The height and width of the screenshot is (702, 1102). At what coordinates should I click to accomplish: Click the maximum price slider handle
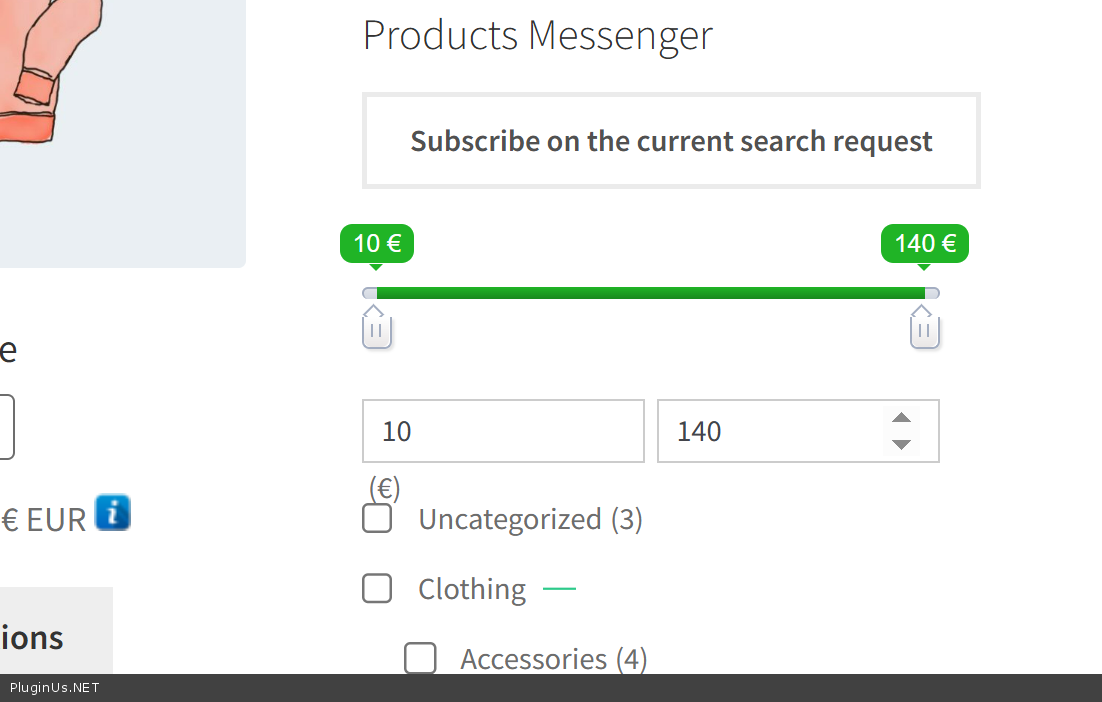[924, 329]
